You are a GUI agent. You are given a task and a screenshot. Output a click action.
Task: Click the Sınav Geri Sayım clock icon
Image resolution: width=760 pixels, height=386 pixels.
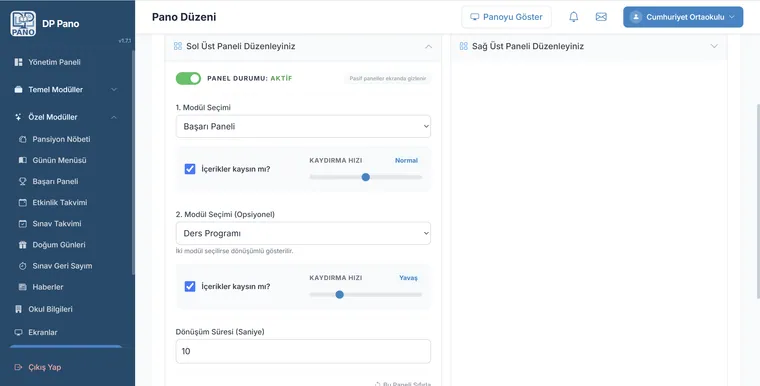pos(22,266)
